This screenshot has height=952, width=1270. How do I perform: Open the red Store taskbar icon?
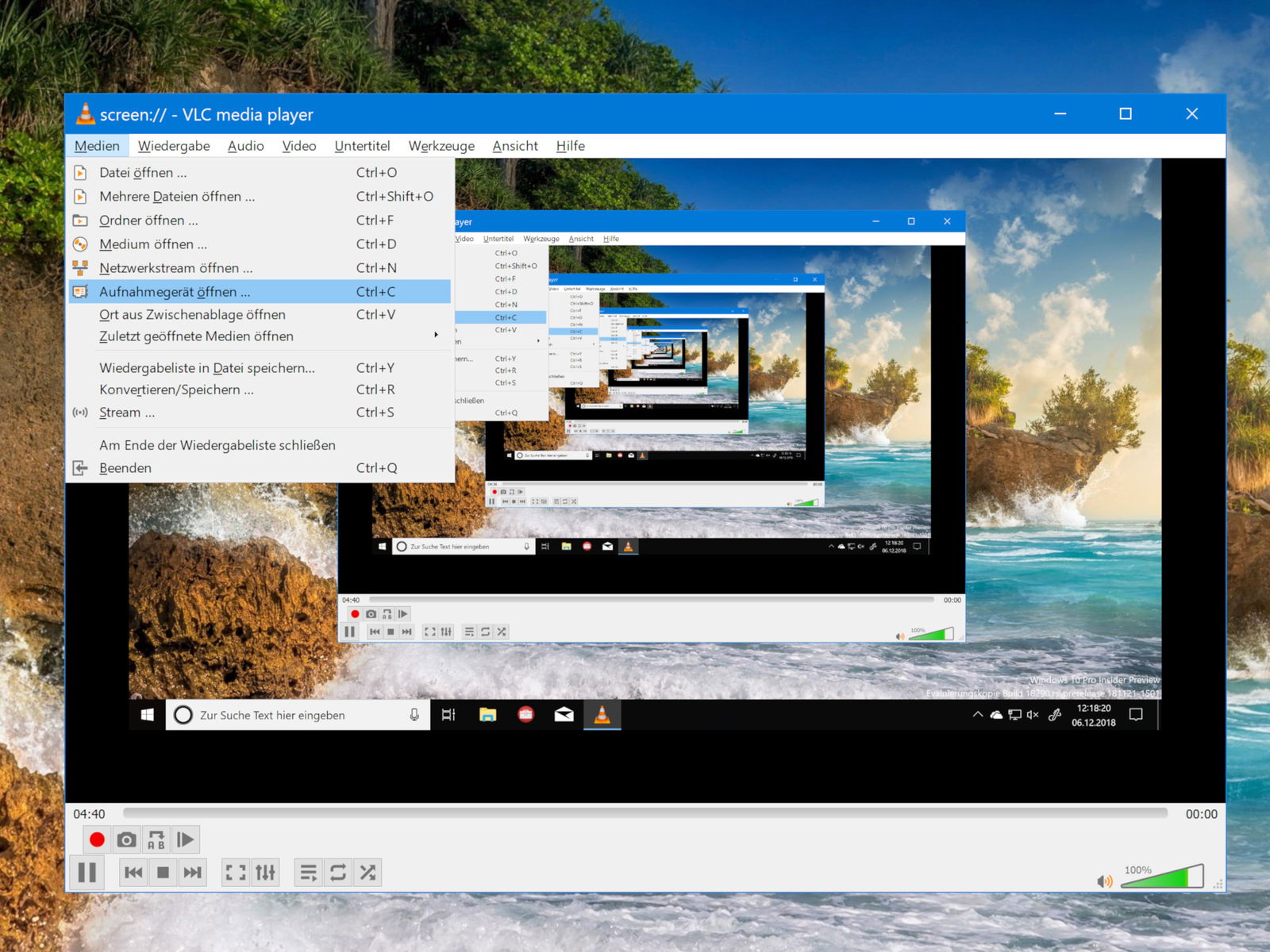tap(525, 715)
